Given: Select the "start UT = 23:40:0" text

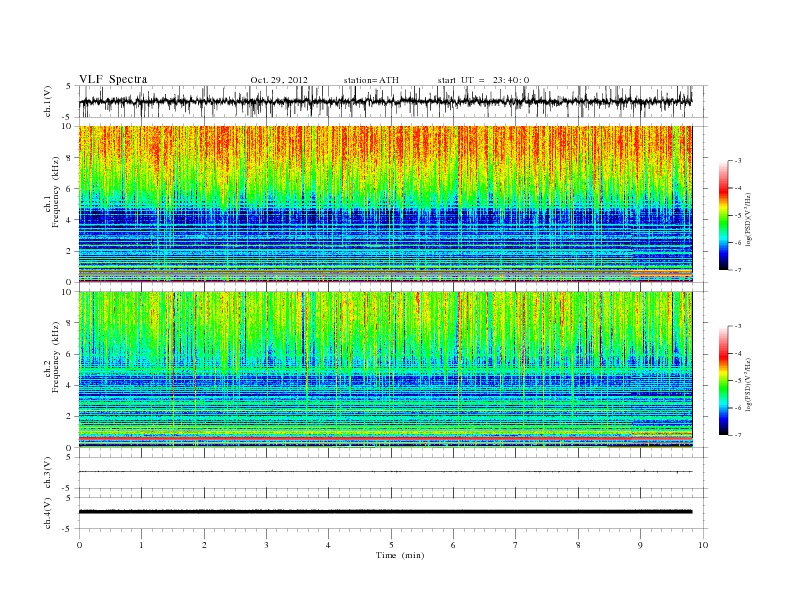Looking at the screenshot, I should (483, 80).
